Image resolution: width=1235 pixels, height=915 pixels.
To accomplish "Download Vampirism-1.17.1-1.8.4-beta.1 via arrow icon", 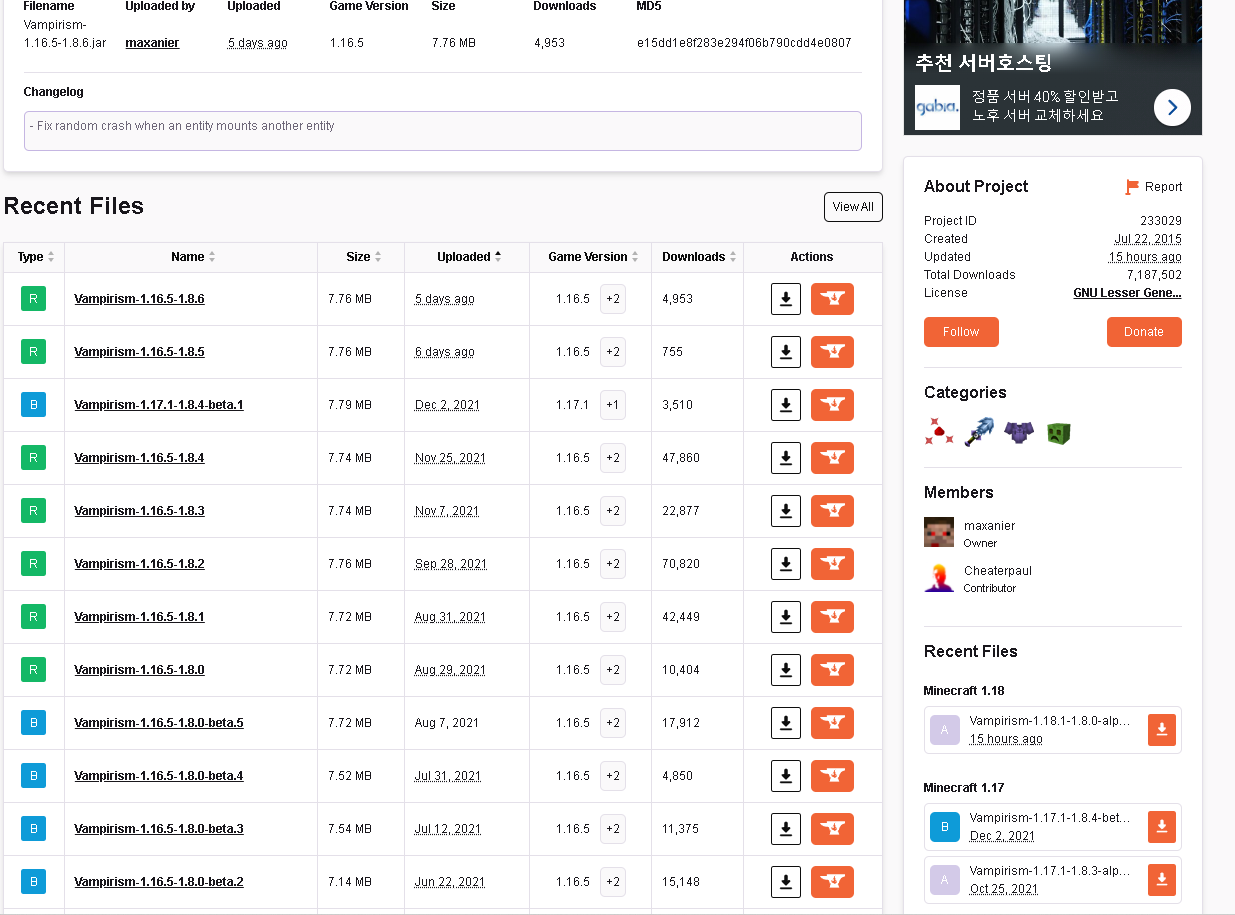I will tap(786, 405).
